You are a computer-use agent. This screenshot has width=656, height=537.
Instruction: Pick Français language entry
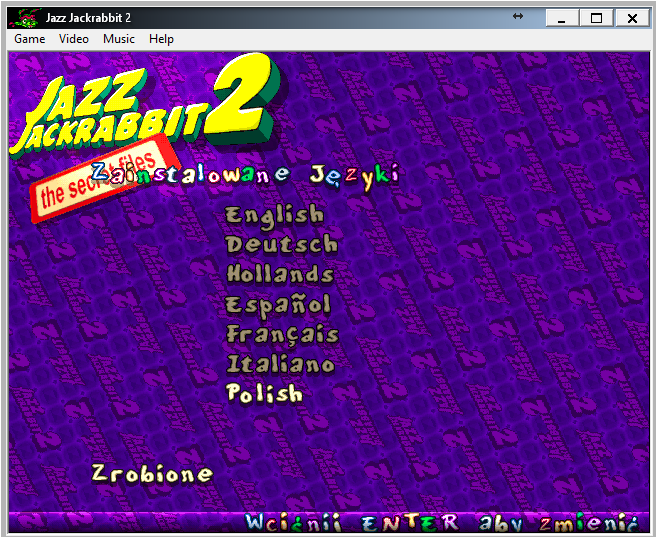pos(282,336)
